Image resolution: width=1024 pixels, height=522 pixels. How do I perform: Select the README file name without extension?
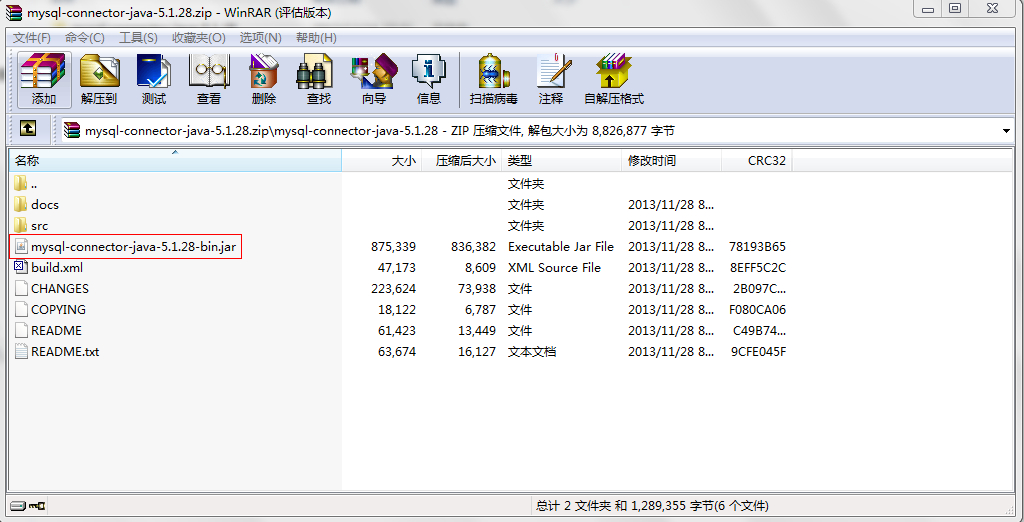point(57,331)
